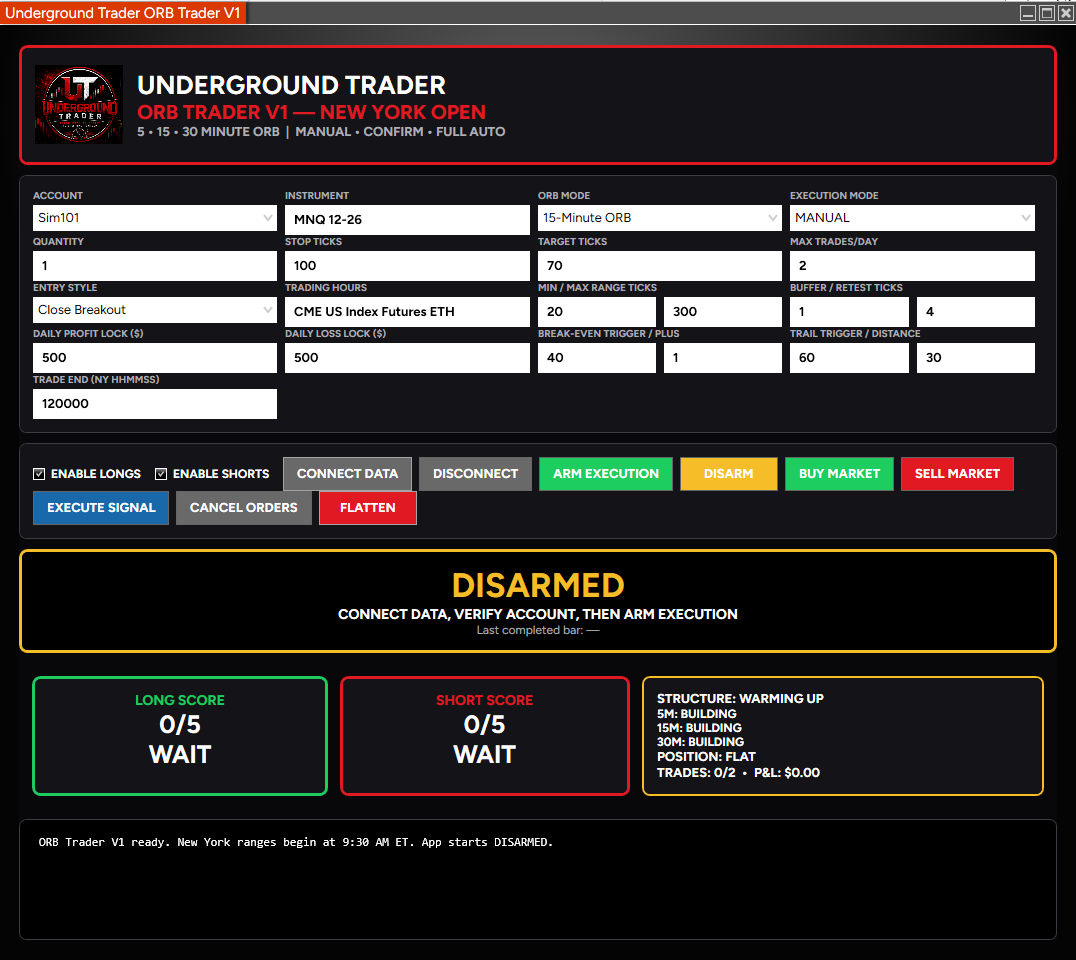The image size is (1076, 960).
Task: Click the blue Execute Signal button
Action: 101,508
